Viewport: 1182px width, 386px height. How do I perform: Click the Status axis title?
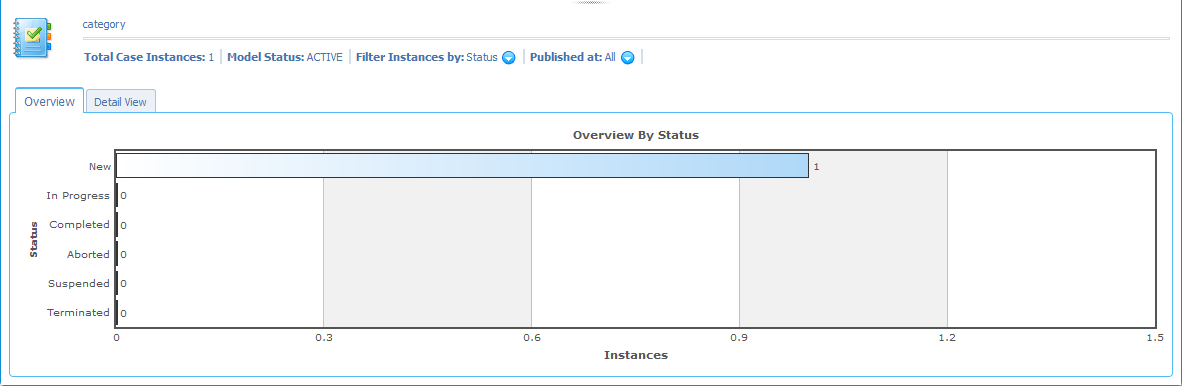coord(34,239)
